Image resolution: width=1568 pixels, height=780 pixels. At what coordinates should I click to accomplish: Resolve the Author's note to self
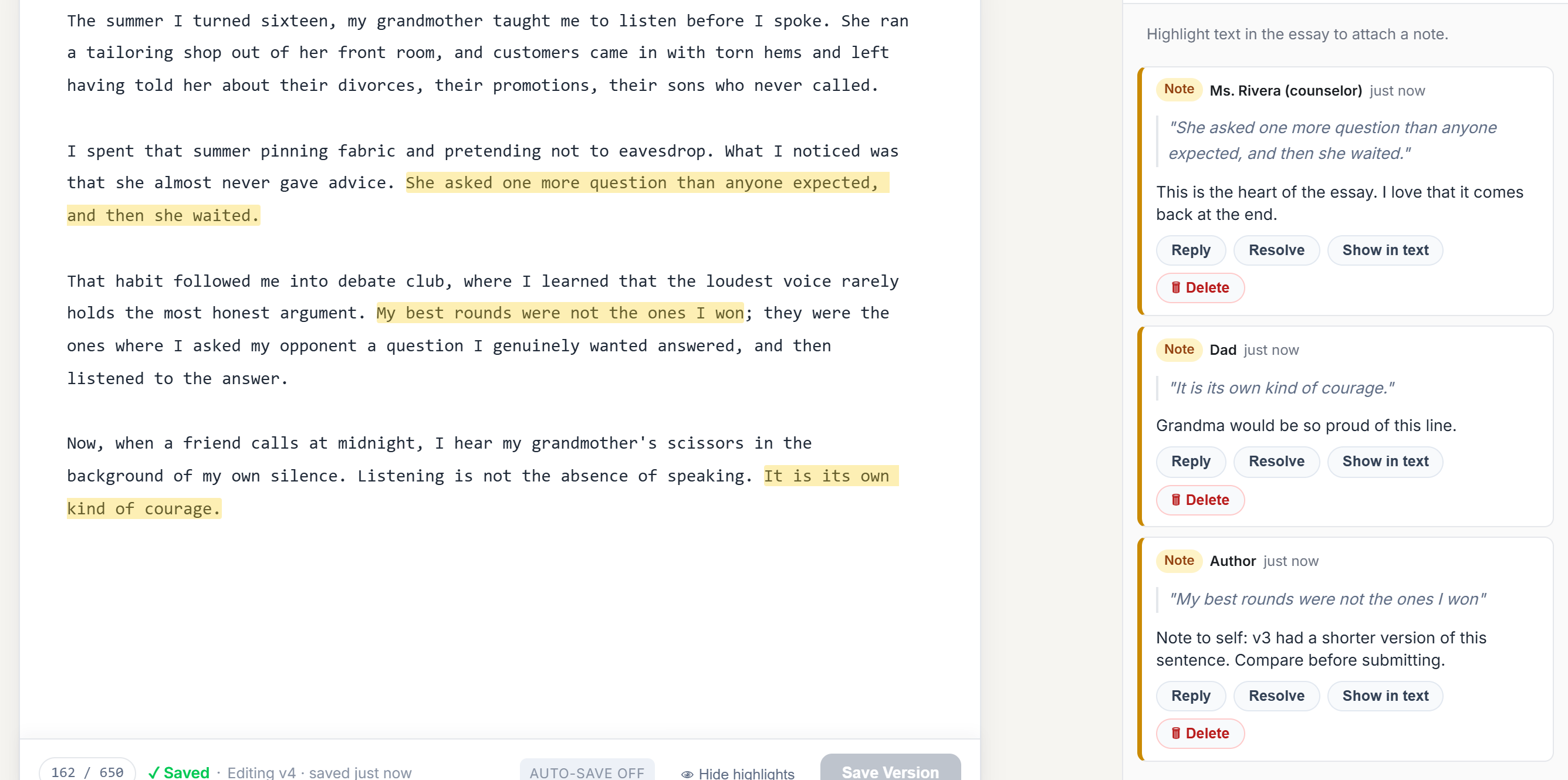(1276, 696)
